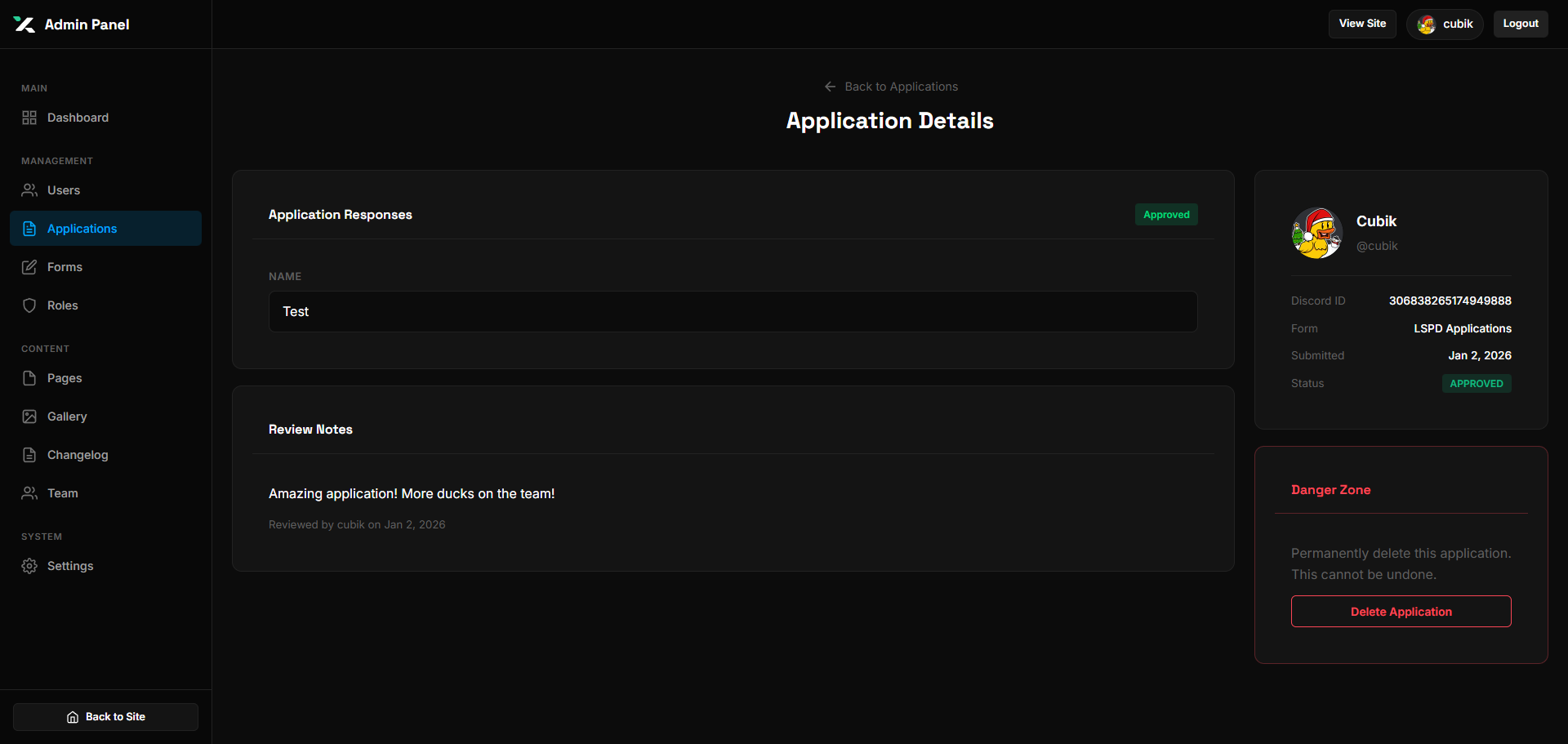Click the LSPD Applications form name
The width and height of the screenshot is (1568, 744).
[1463, 328]
